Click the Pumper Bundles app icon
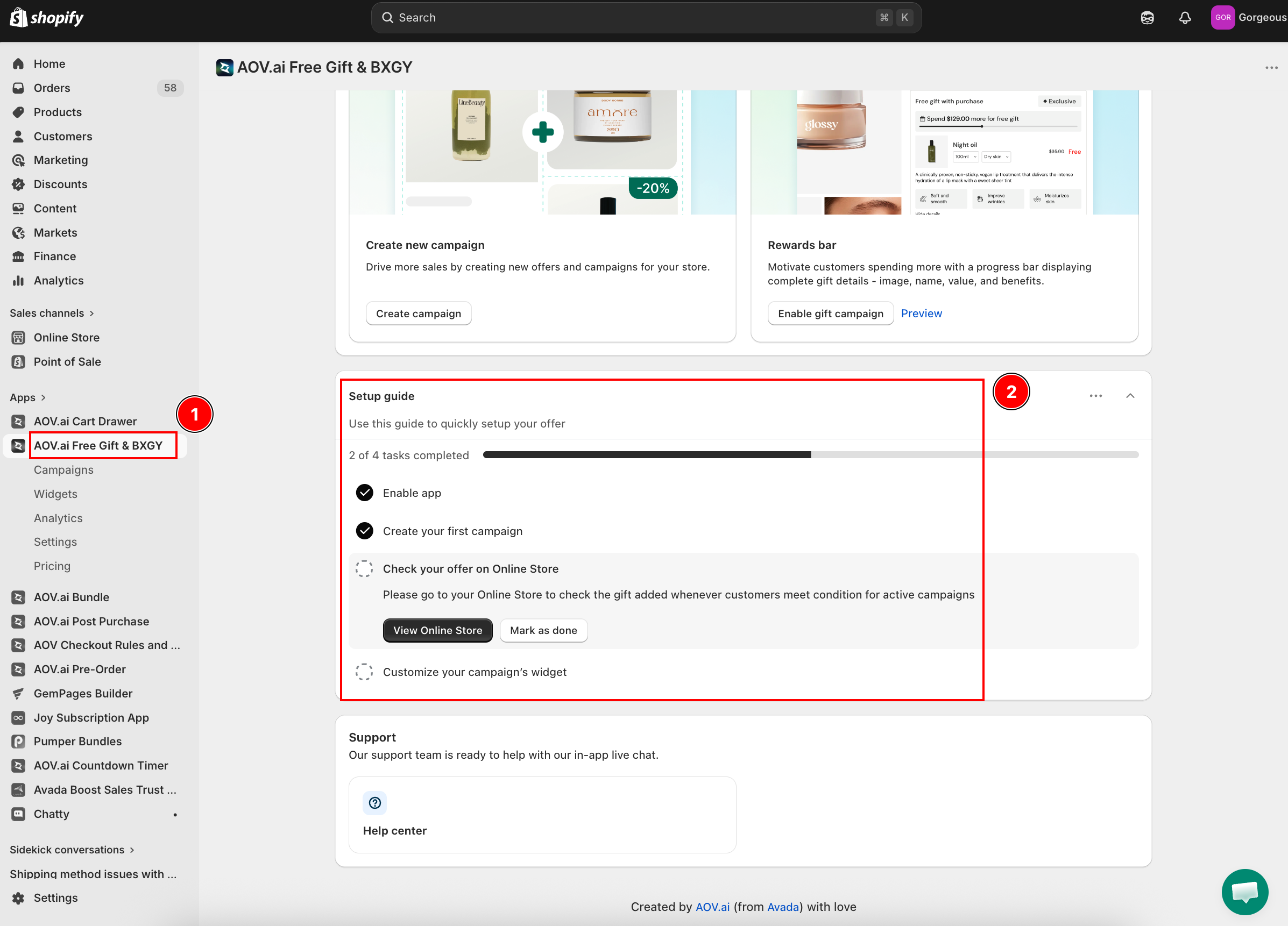The height and width of the screenshot is (926, 1288). coord(18,742)
